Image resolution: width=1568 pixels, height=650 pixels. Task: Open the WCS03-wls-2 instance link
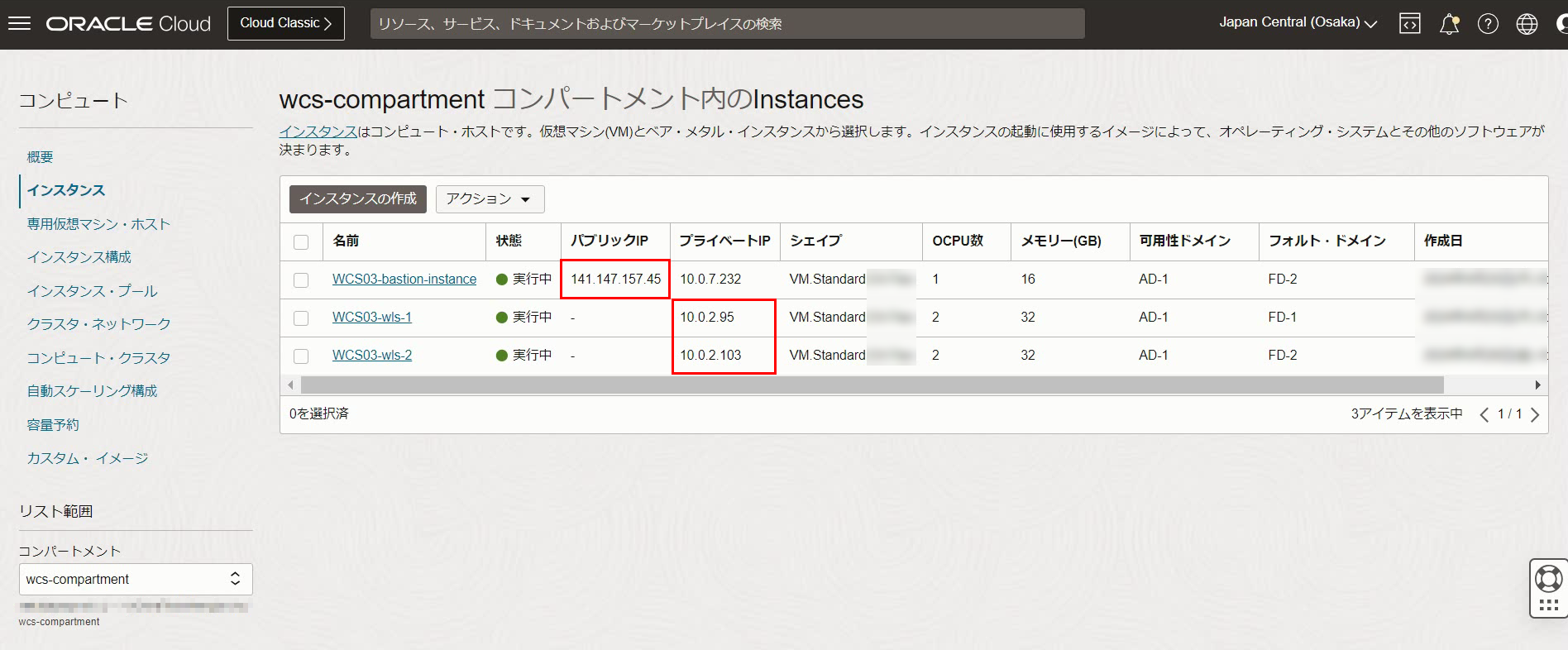click(372, 356)
